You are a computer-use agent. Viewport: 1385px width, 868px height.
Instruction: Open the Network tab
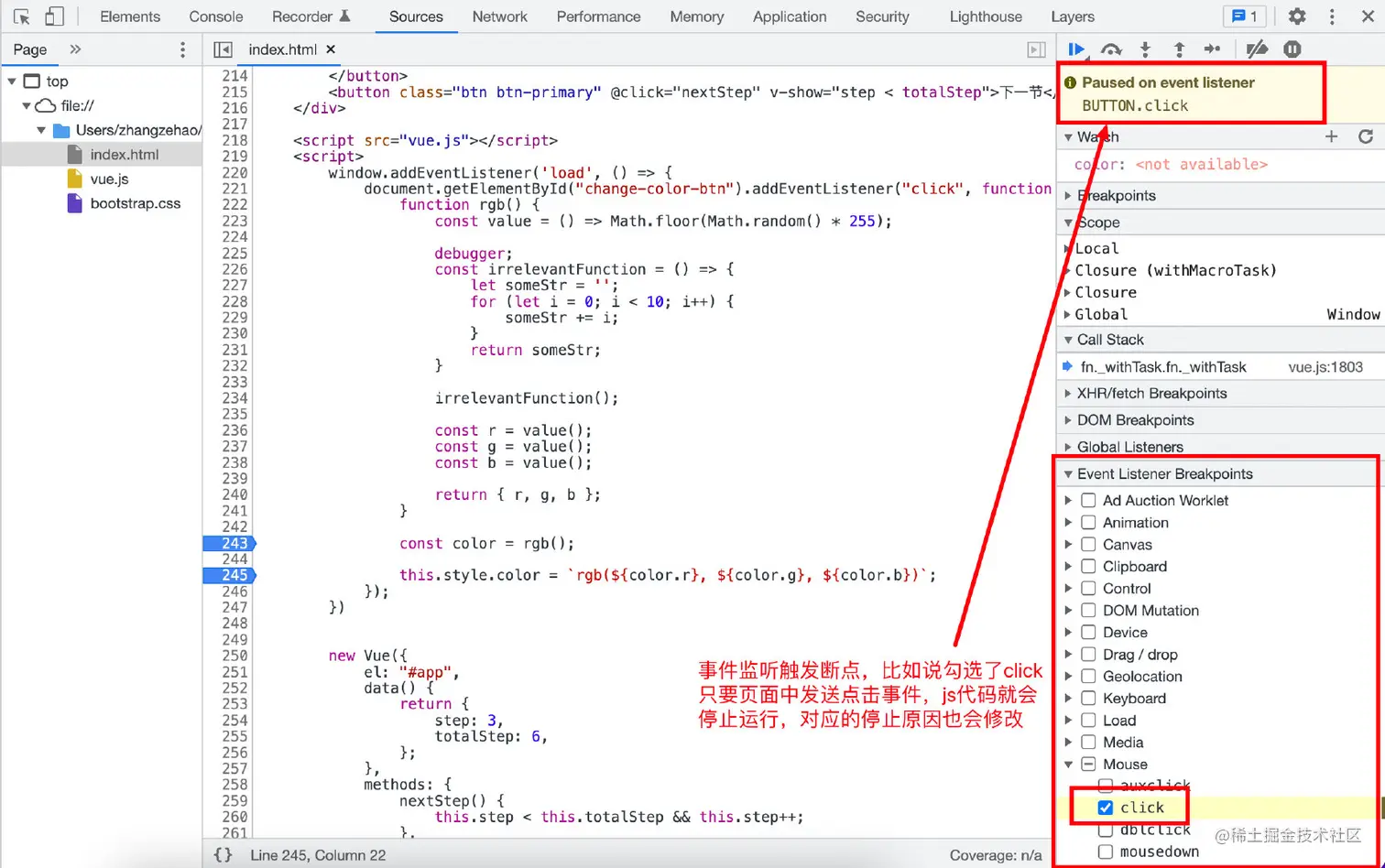pyautogui.click(x=500, y=16)
